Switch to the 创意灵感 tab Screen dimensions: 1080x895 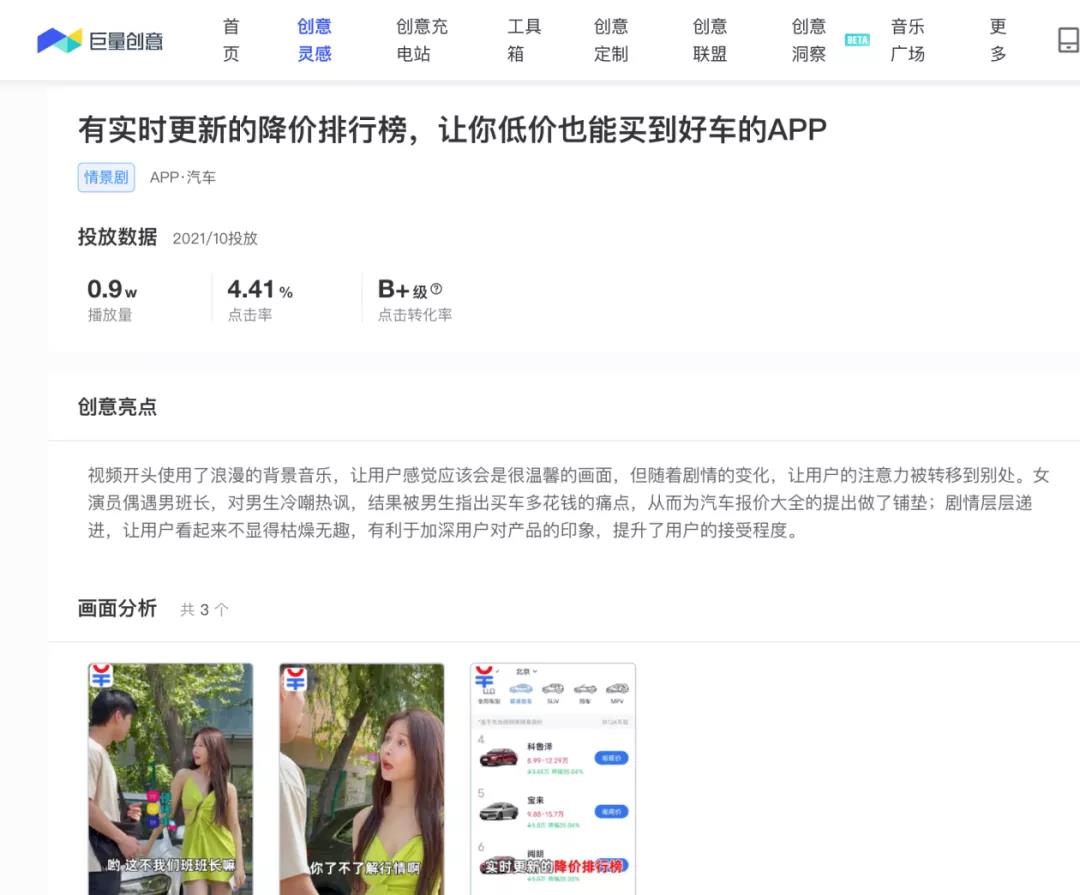[314, 40]
